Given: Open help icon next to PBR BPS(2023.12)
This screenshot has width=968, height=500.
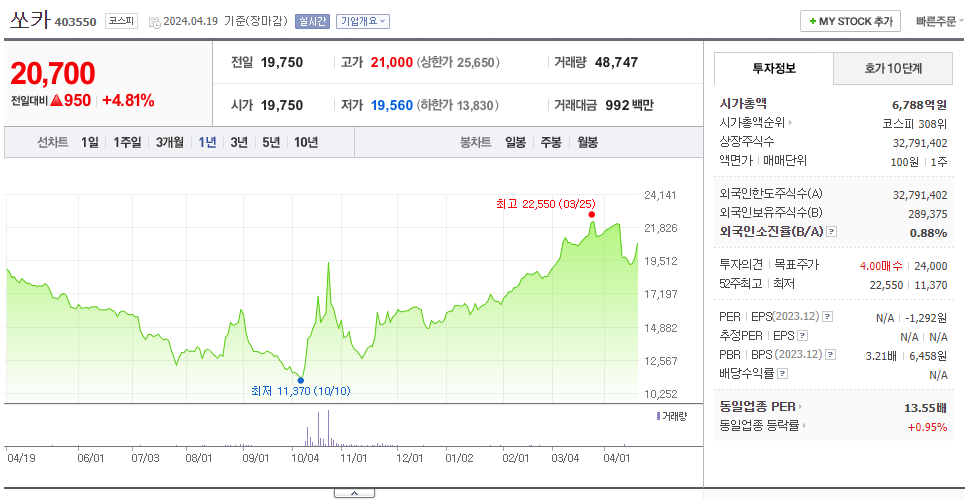Looking at the screenshot, I should [x=831, y=354].
